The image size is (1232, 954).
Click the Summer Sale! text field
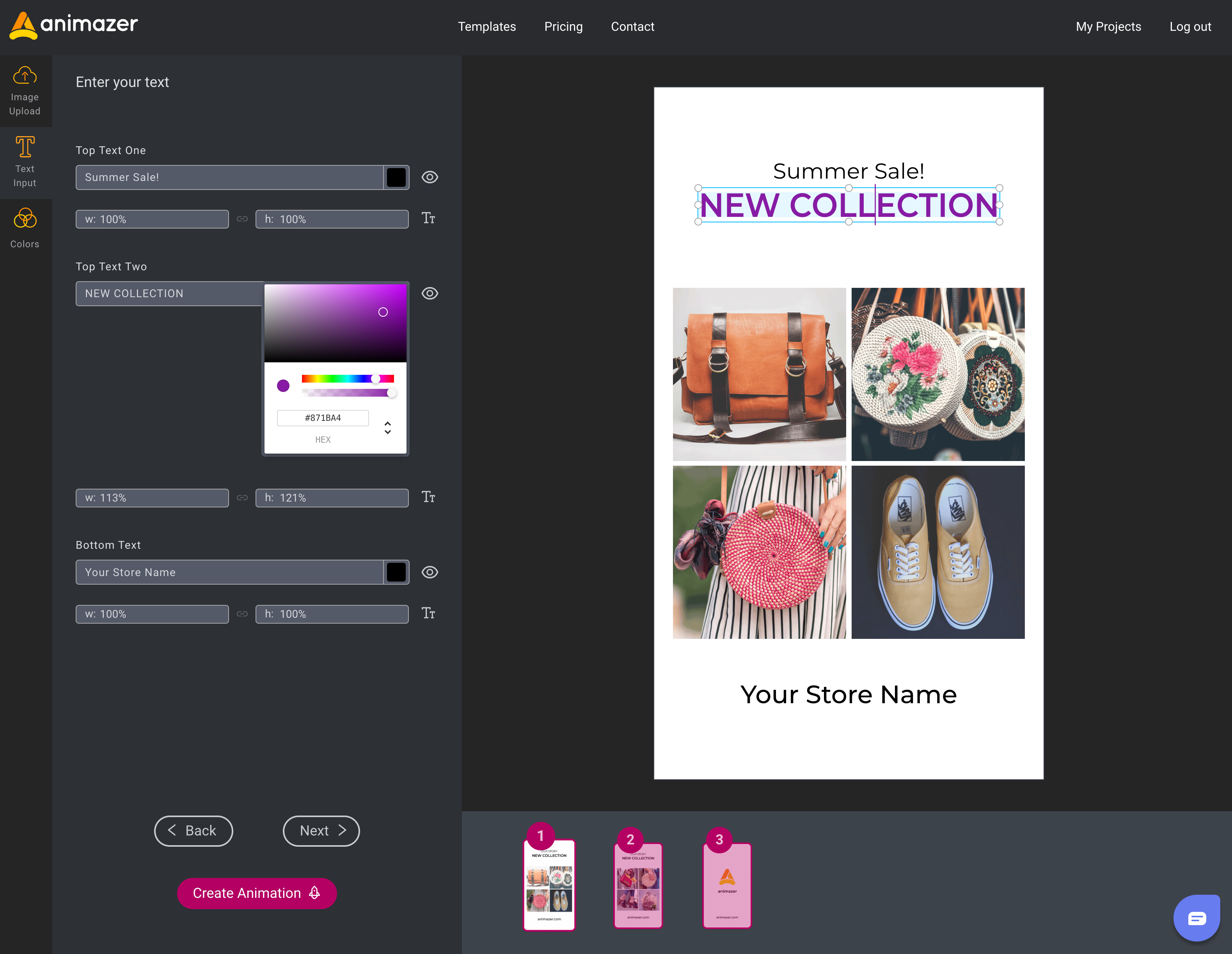(x=230, y=177)
